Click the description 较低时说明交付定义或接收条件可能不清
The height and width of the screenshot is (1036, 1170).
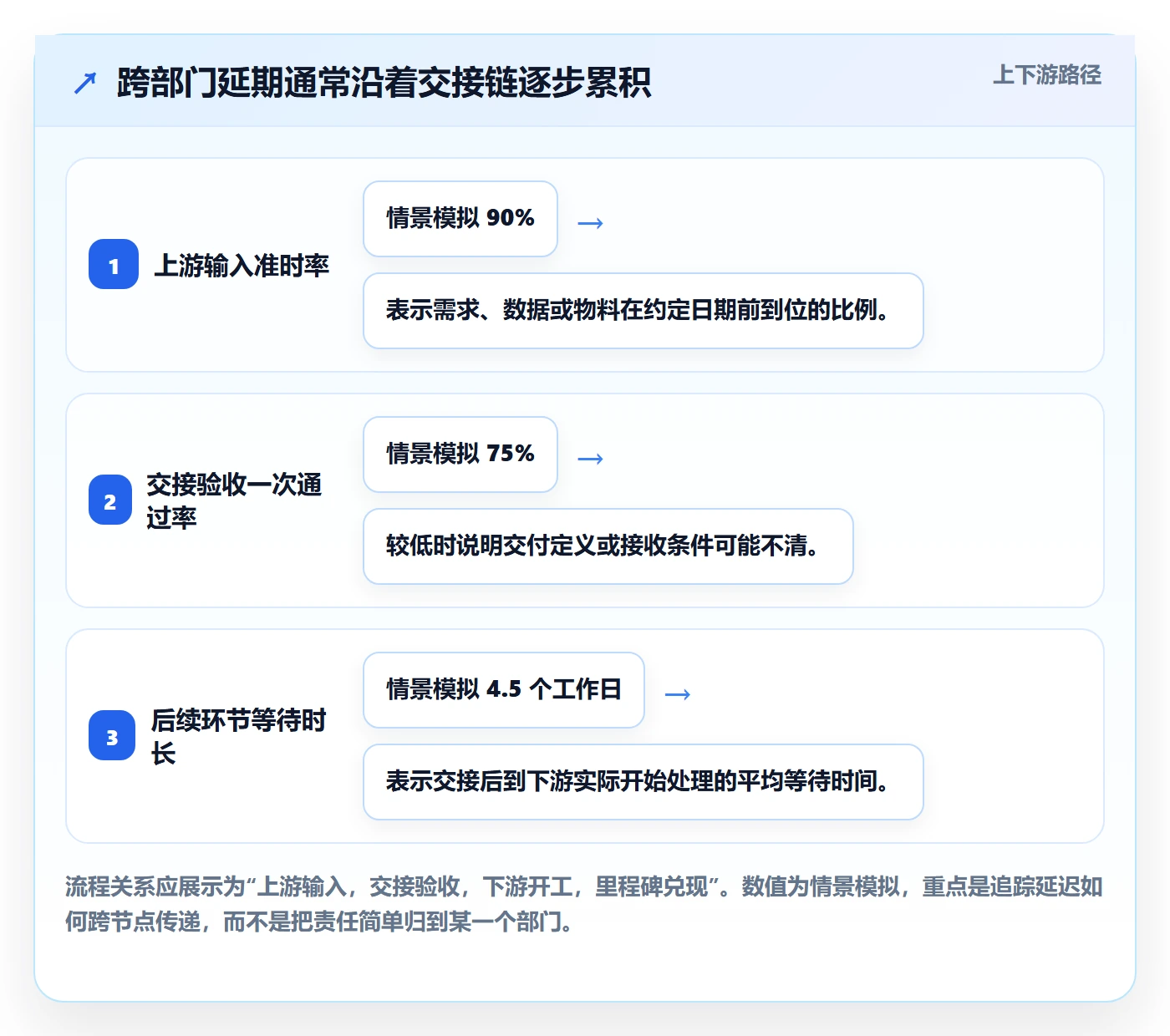click(608, 546)
